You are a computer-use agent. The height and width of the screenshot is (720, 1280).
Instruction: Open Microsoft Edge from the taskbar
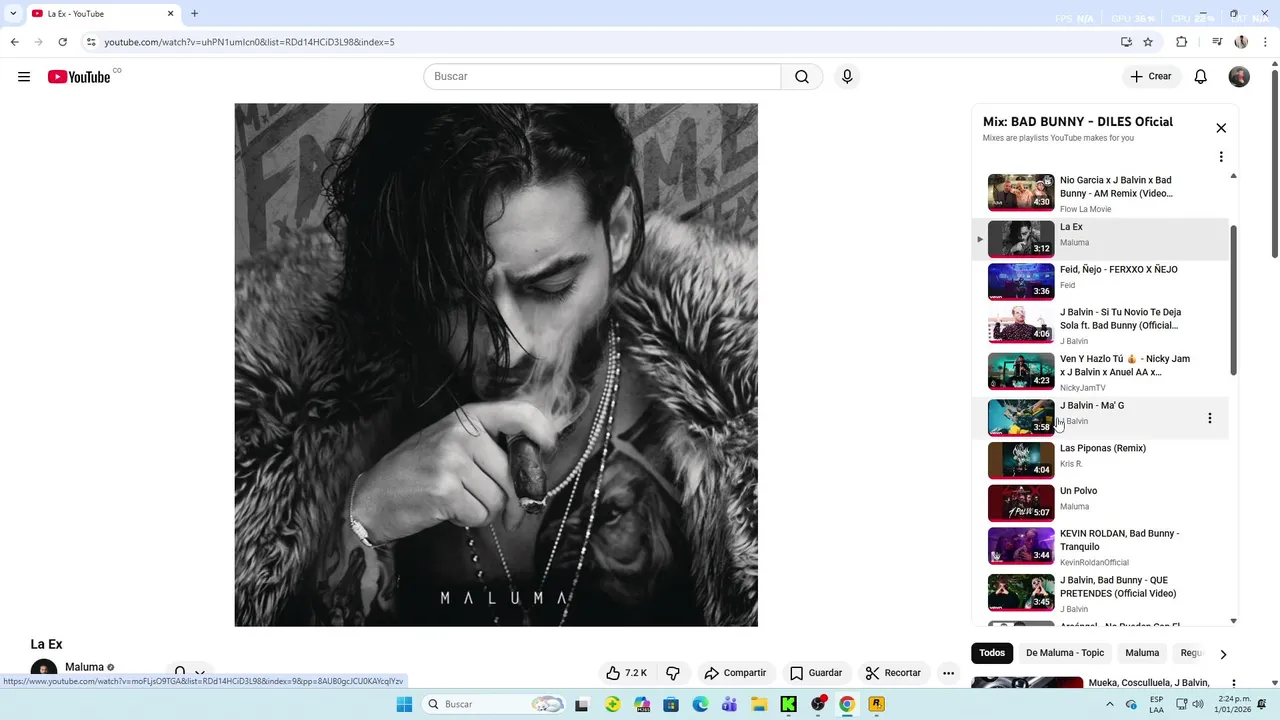tap(700, 704)
